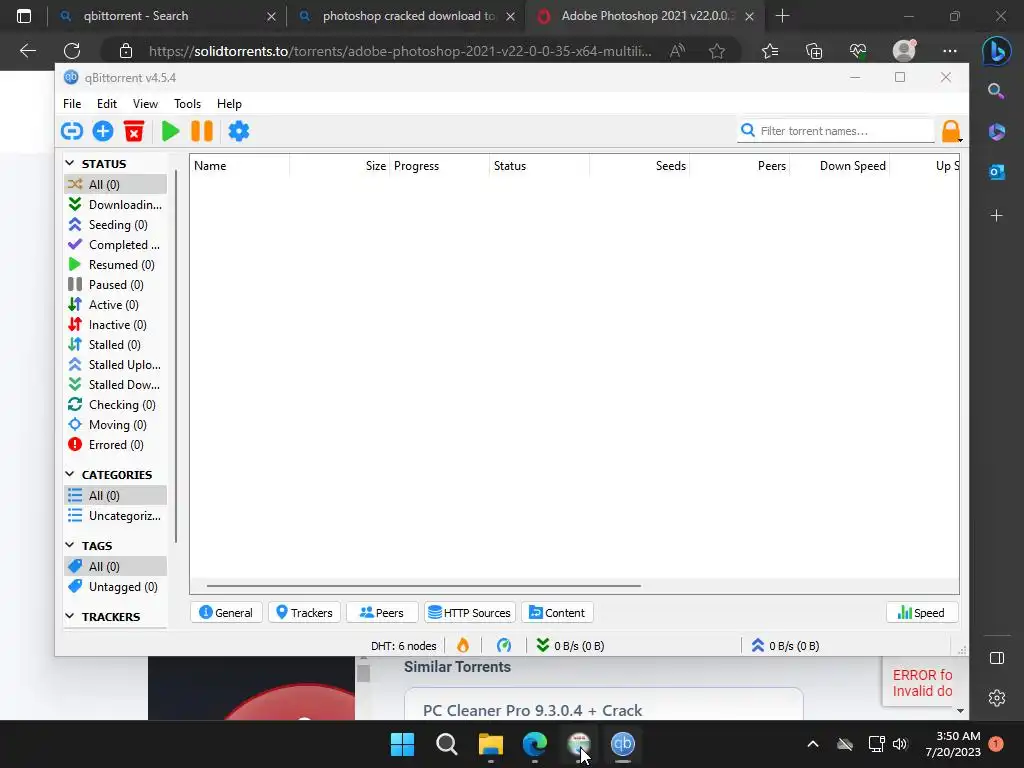Sort torrents by Down Speed column
Screen dimensions: 1024x768
pos(840,166)
